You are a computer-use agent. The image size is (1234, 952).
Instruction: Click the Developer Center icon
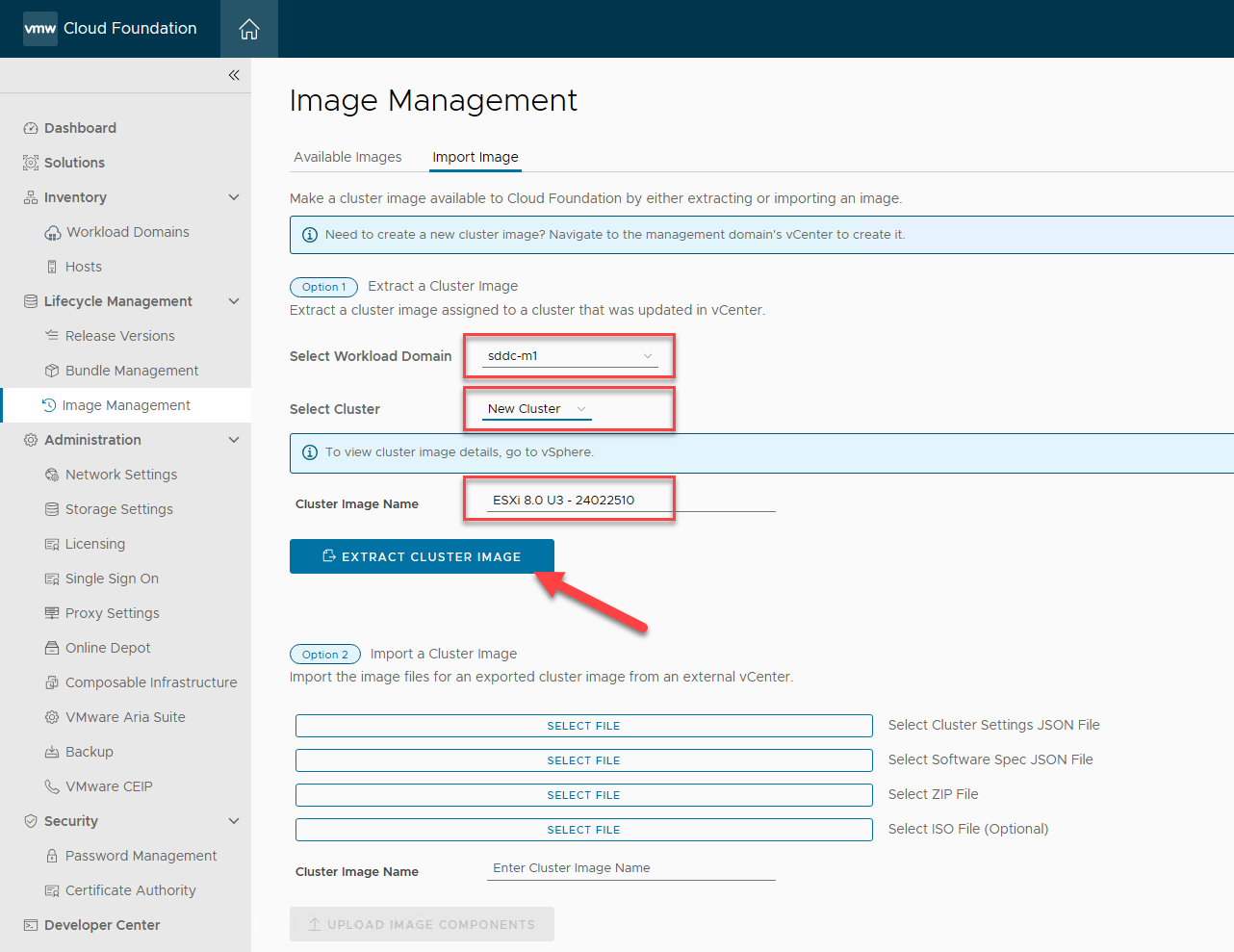31,925
